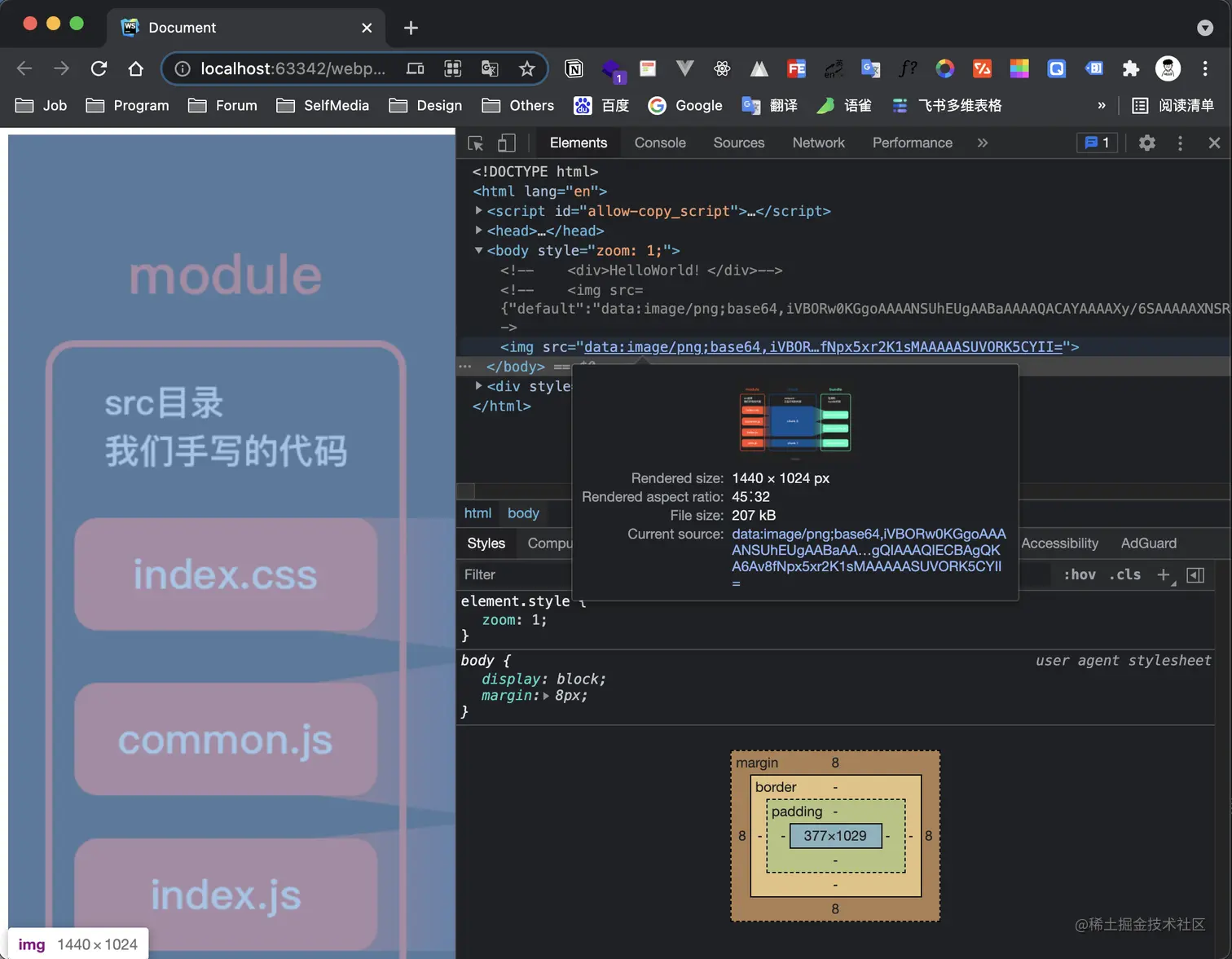Click the 377×1029 content box
This screenshot has height=959, width=1232.
[x=835, y=836]
